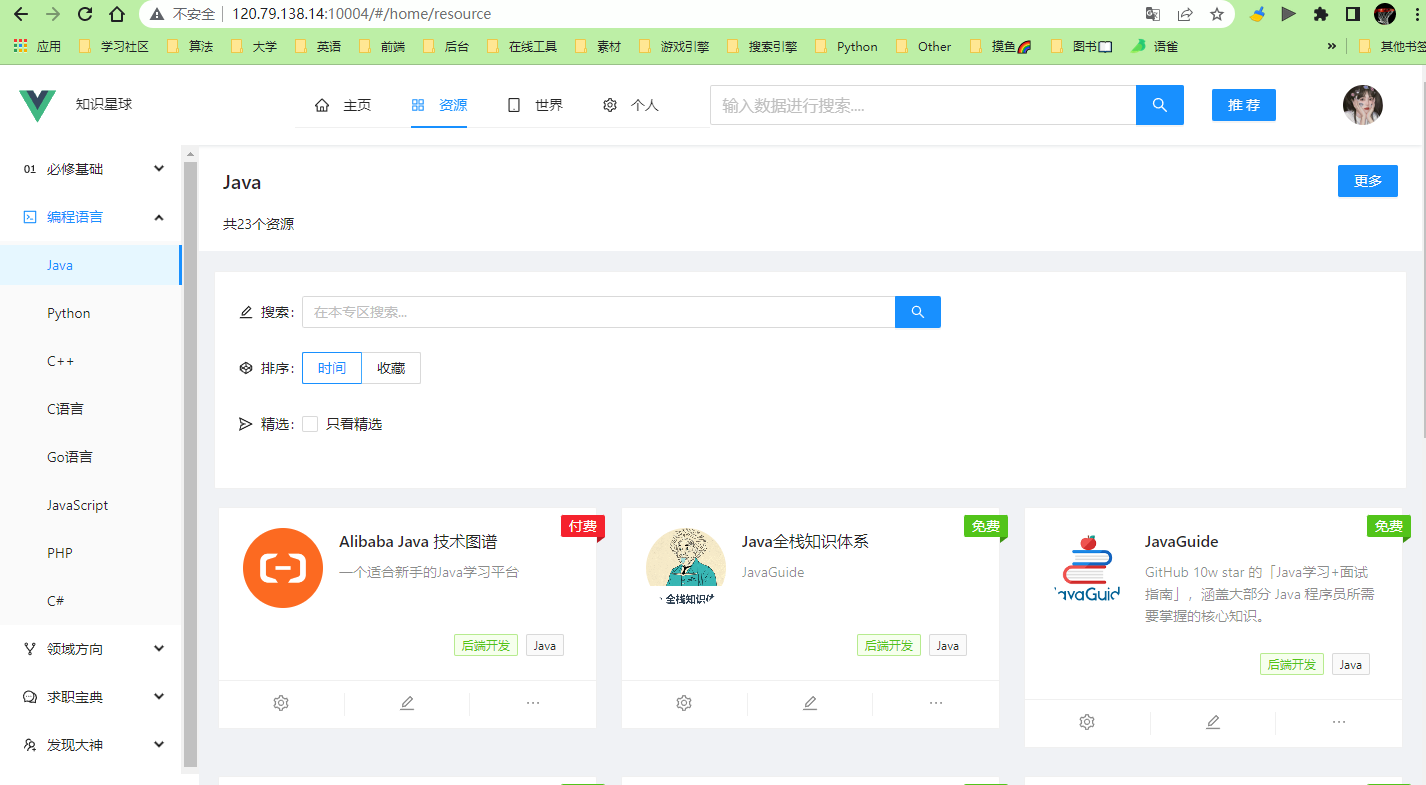The image size is (1426, 785).
Task: Edit the JavaGuide card
Action: 1213,722
